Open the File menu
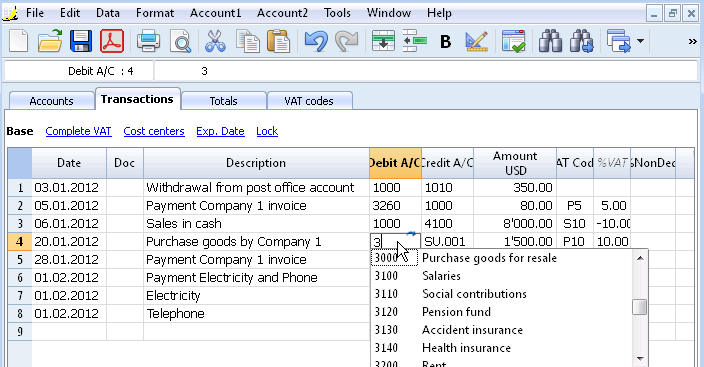 click(35, 13)
